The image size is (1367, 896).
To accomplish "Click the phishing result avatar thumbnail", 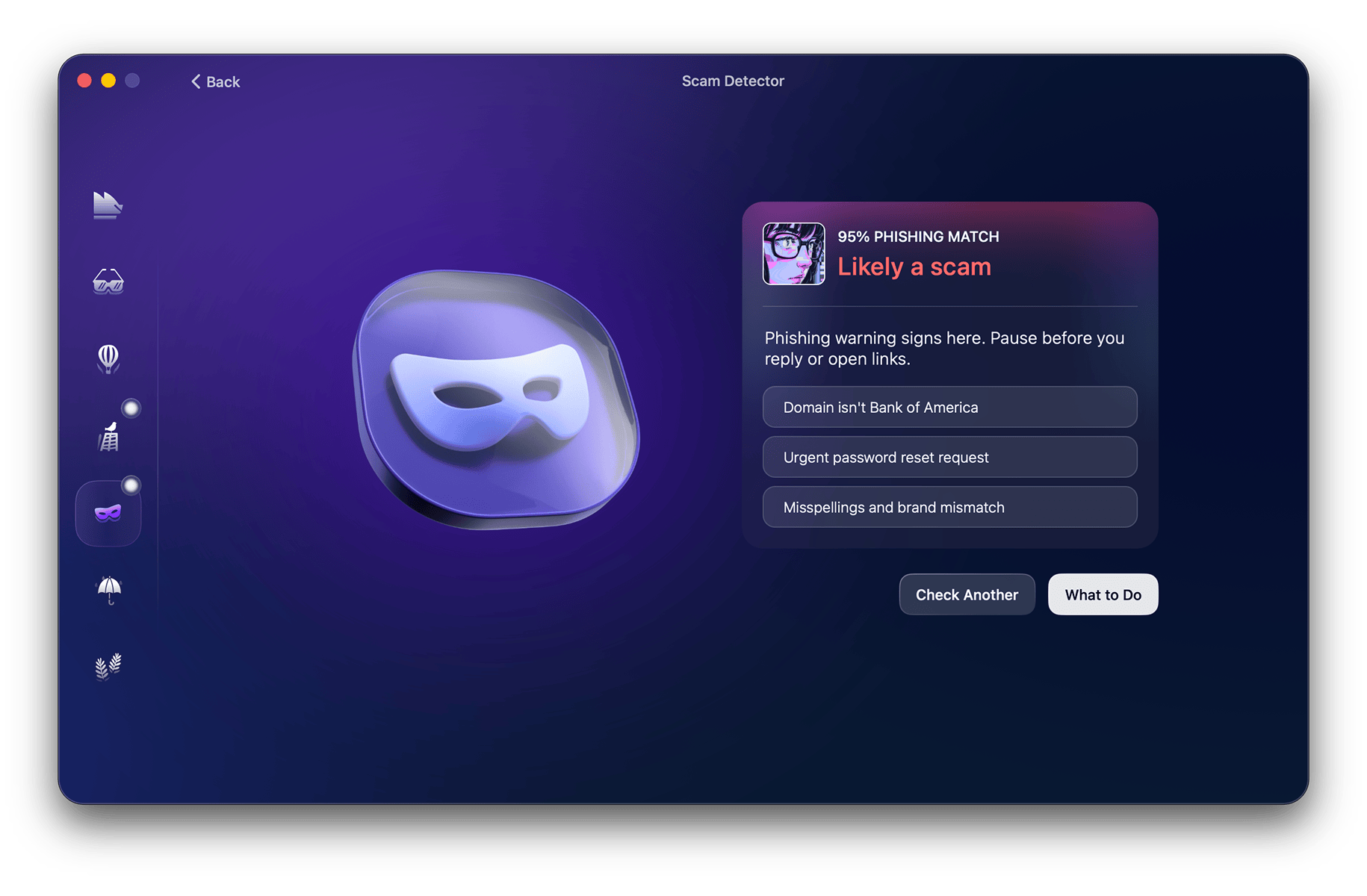I will pos(793,254).
